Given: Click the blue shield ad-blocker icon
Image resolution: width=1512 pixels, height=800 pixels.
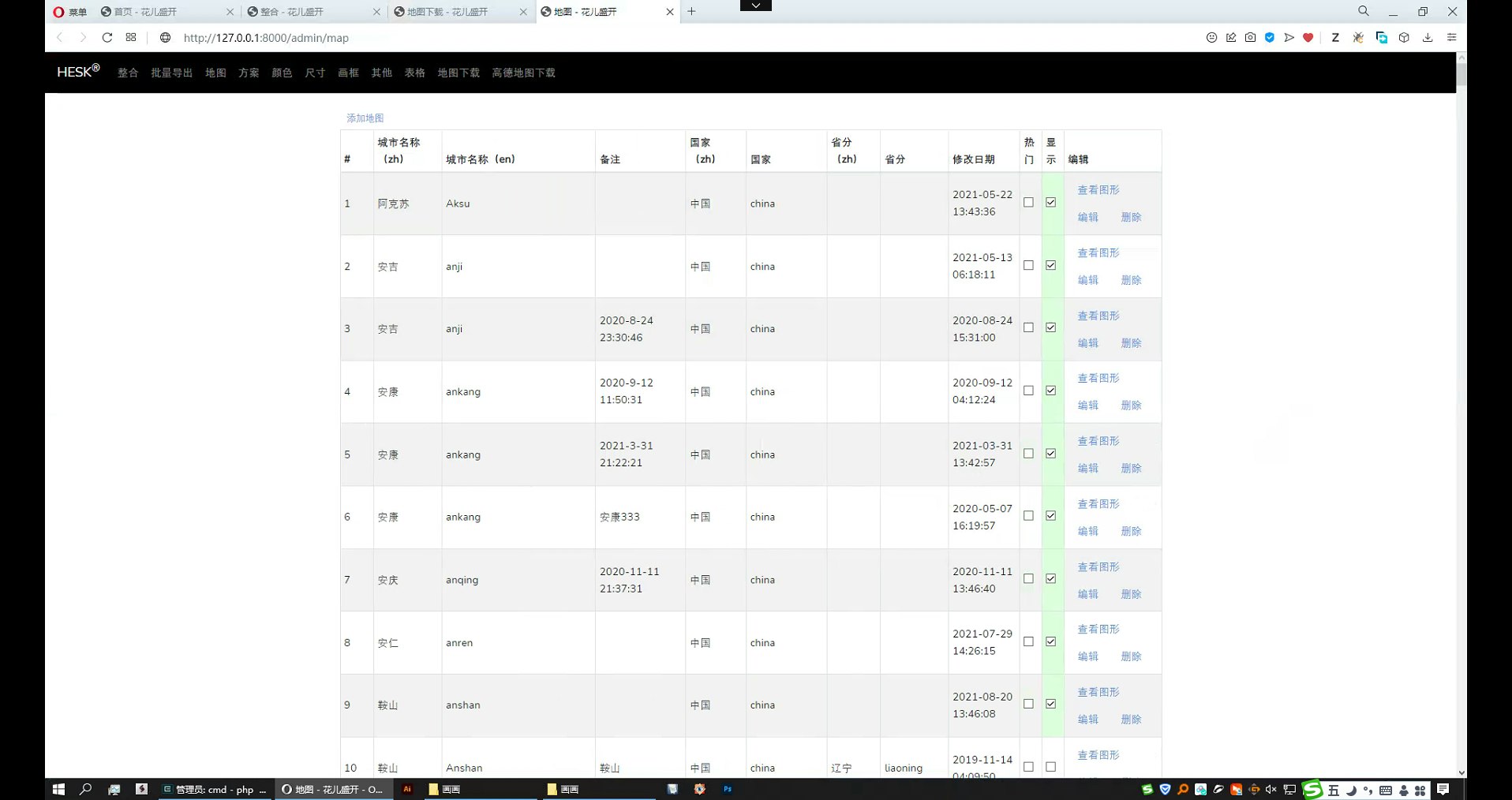Looking at the screenshot, I should click(x=1270, y=38).
